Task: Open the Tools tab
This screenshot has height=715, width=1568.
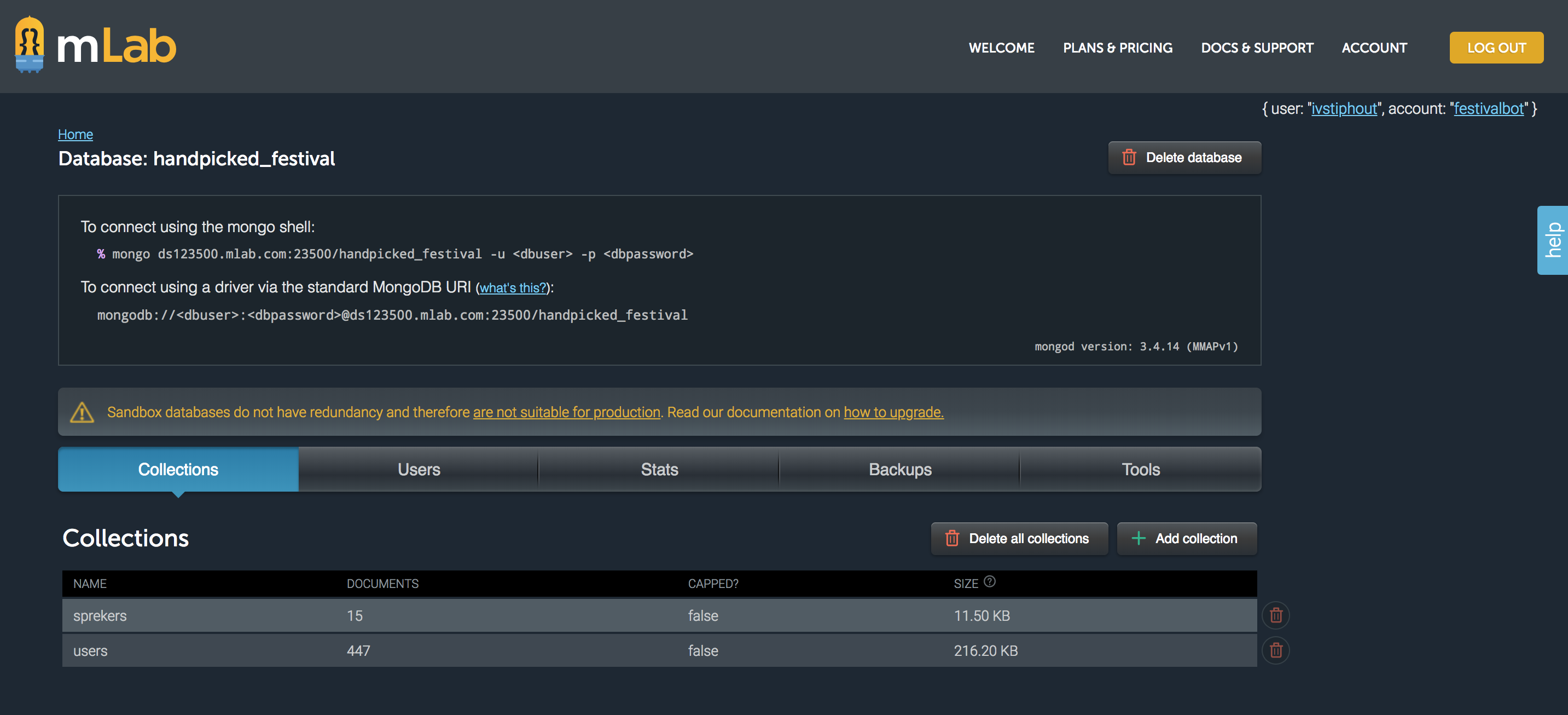Action: [1140, 470]
